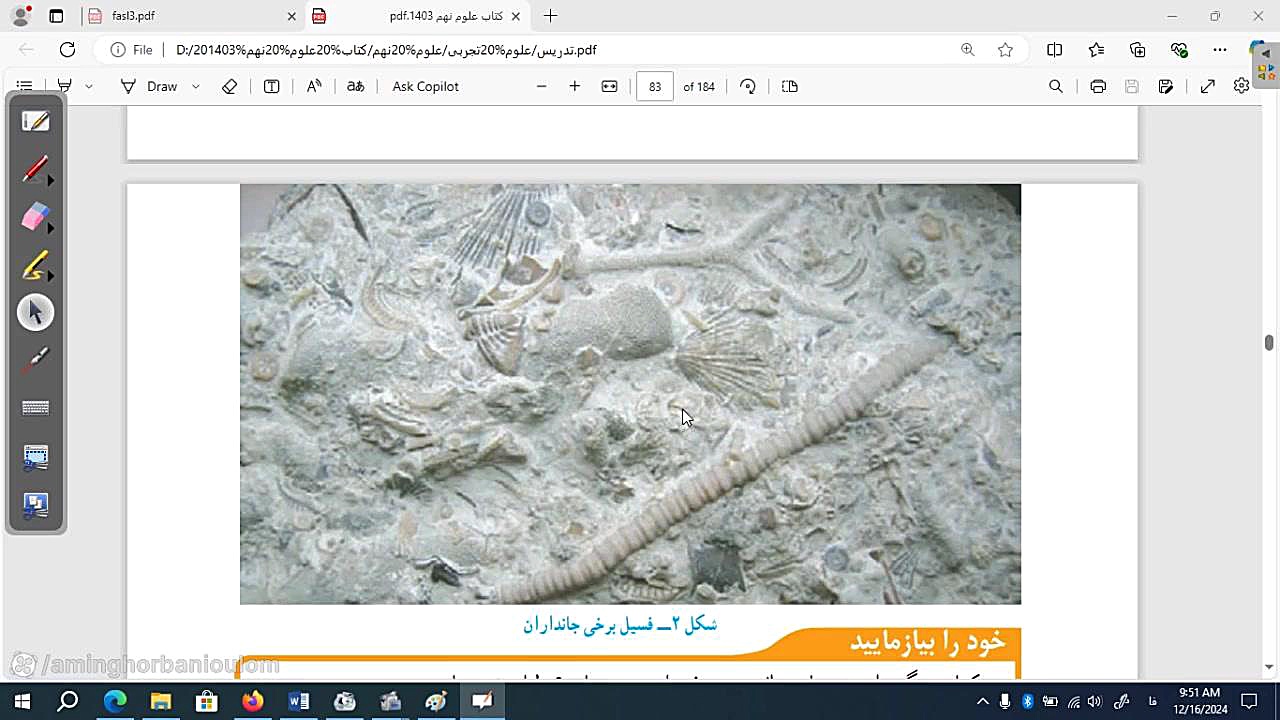The width and height of the screenshot is (1280, 720).
Task: Open File Explorer from the taskbar
Action: 160,701
